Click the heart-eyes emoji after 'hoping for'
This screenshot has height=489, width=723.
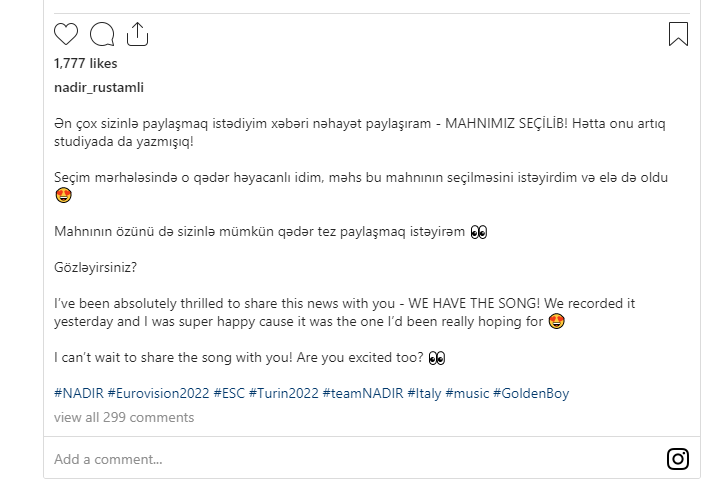pos(557,322)
